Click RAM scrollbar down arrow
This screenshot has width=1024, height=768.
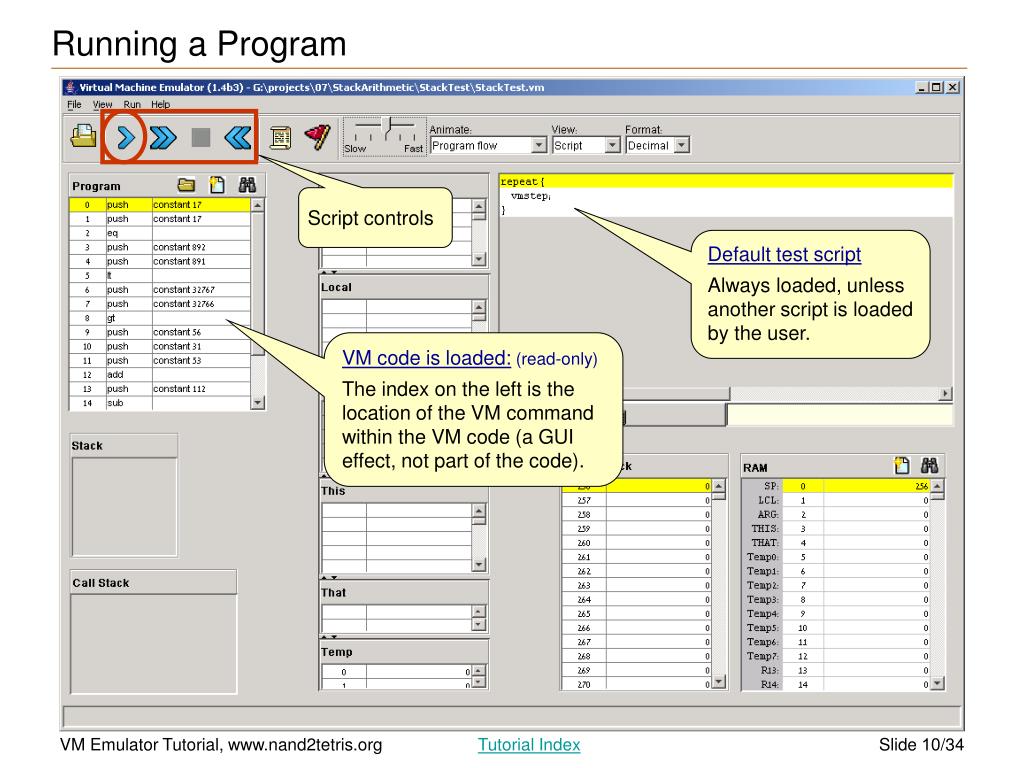(x=937, y=684)
